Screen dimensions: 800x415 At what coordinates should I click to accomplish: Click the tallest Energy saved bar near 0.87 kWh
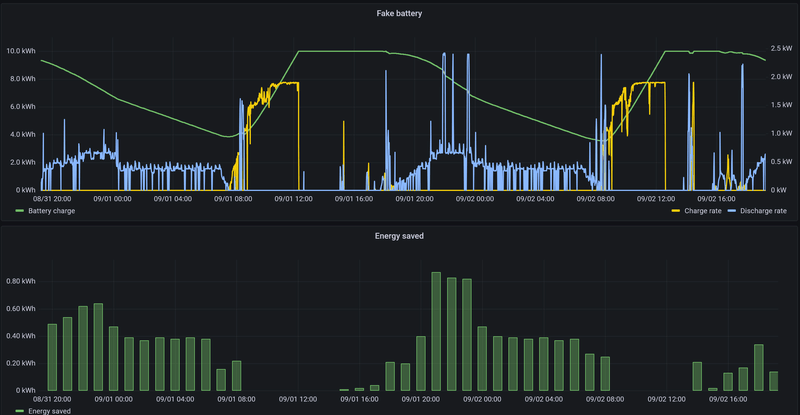pos(436,331)
